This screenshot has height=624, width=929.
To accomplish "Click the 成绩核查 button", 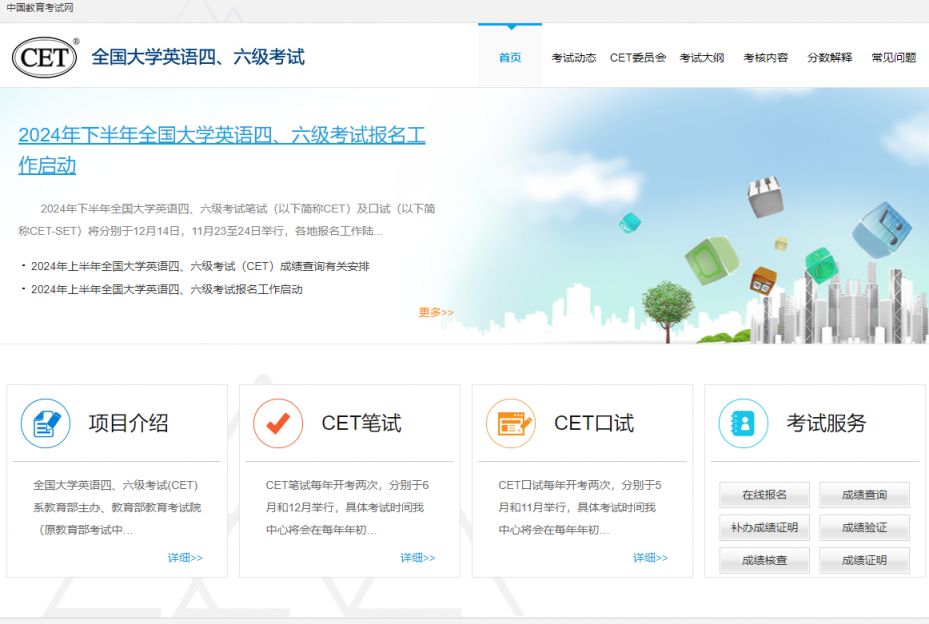I will [x=764, y=560].
